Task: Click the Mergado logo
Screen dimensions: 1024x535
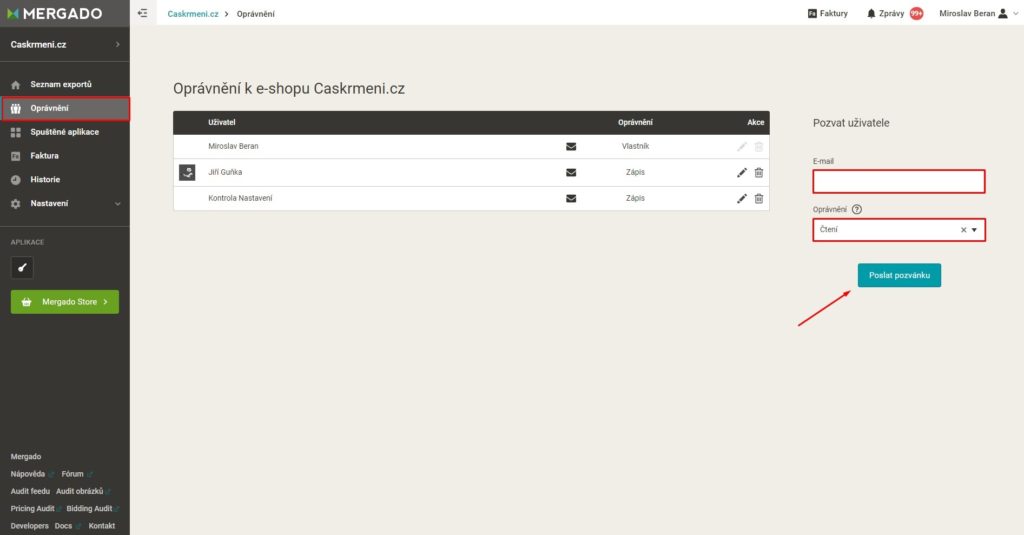Action: [x=55, y=13]
